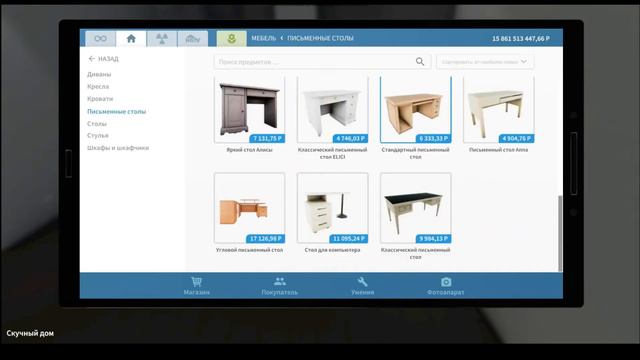Open the Магазин shopping cart icon
The height and width of the screenshot is (360, 640).
point(196,282)
